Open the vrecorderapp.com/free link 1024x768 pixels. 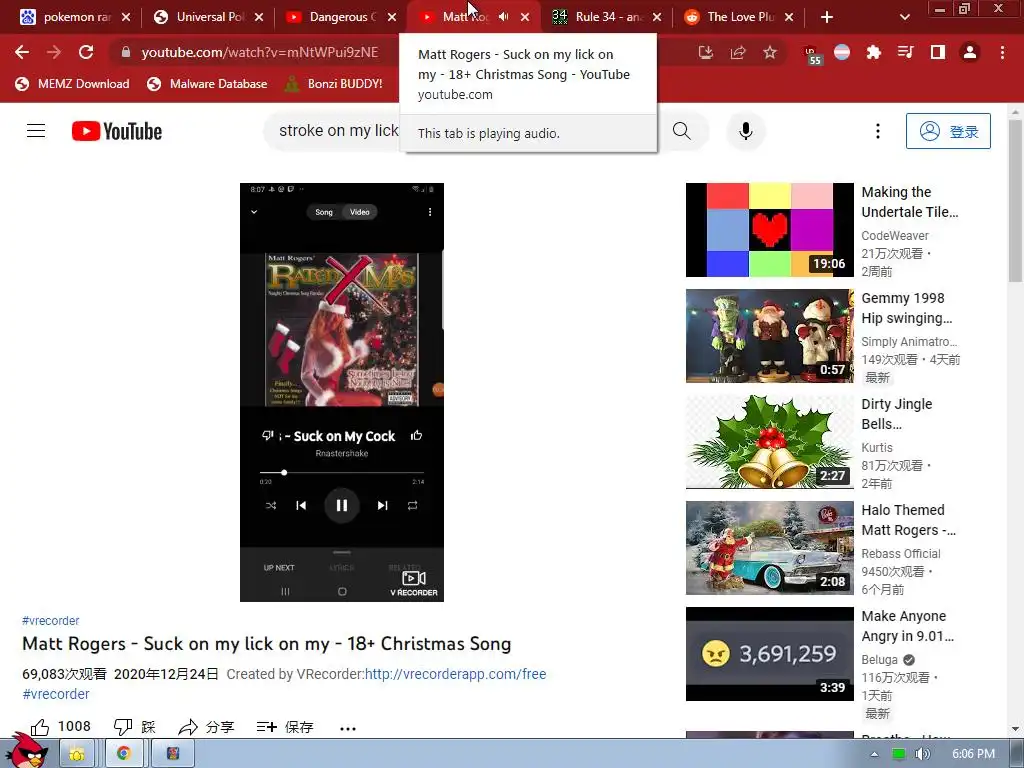[455, 674]
